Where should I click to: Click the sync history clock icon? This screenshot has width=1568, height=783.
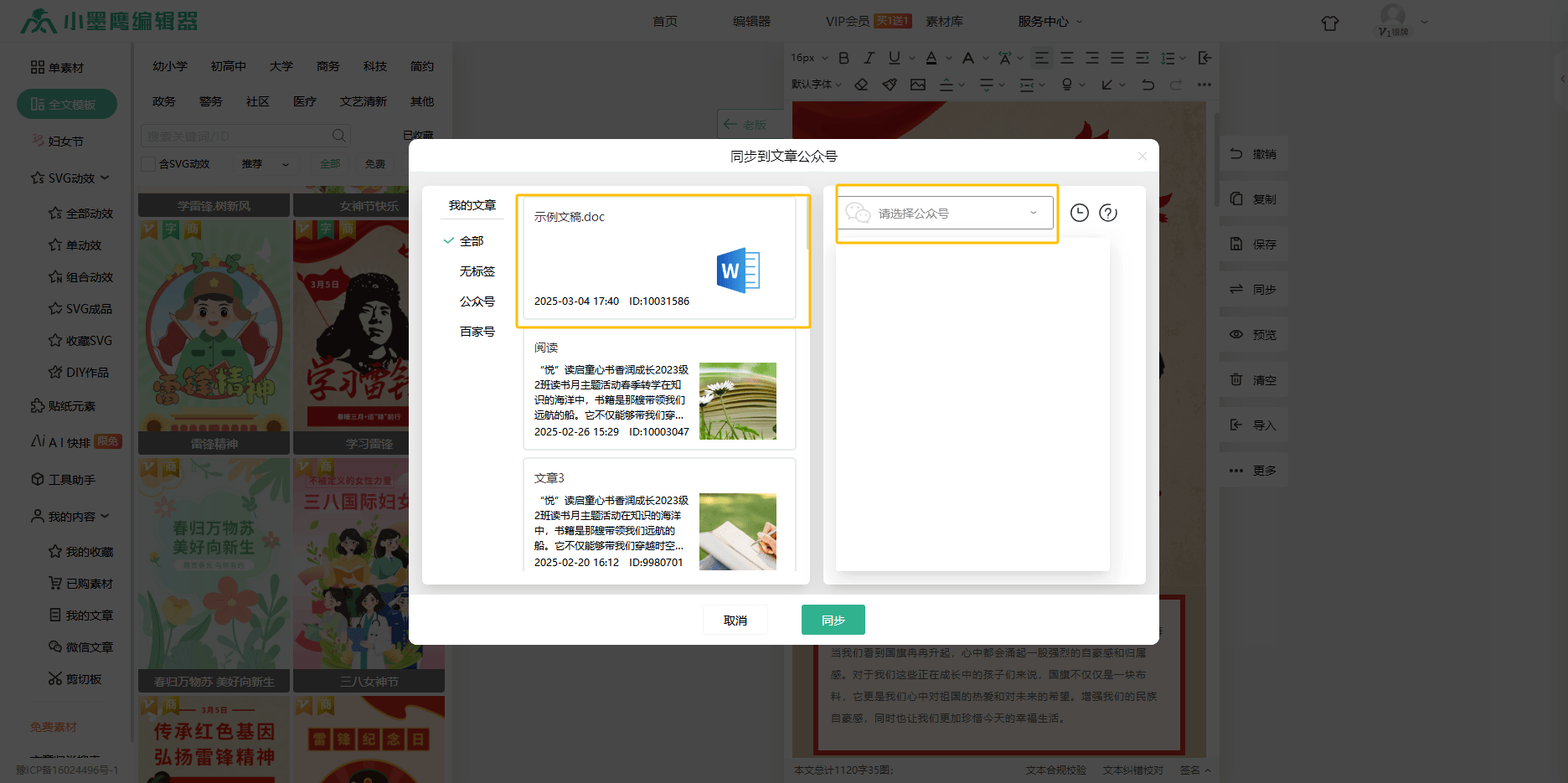(x=1080, y=213)
